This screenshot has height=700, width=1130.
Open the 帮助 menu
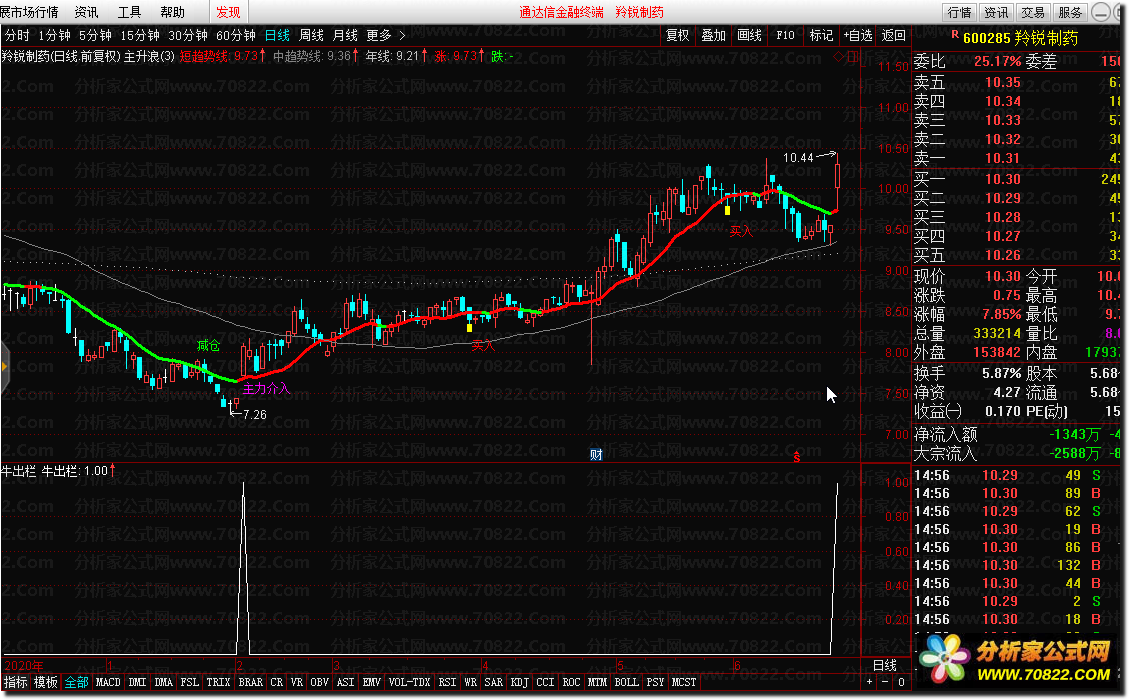click(172, 12)
